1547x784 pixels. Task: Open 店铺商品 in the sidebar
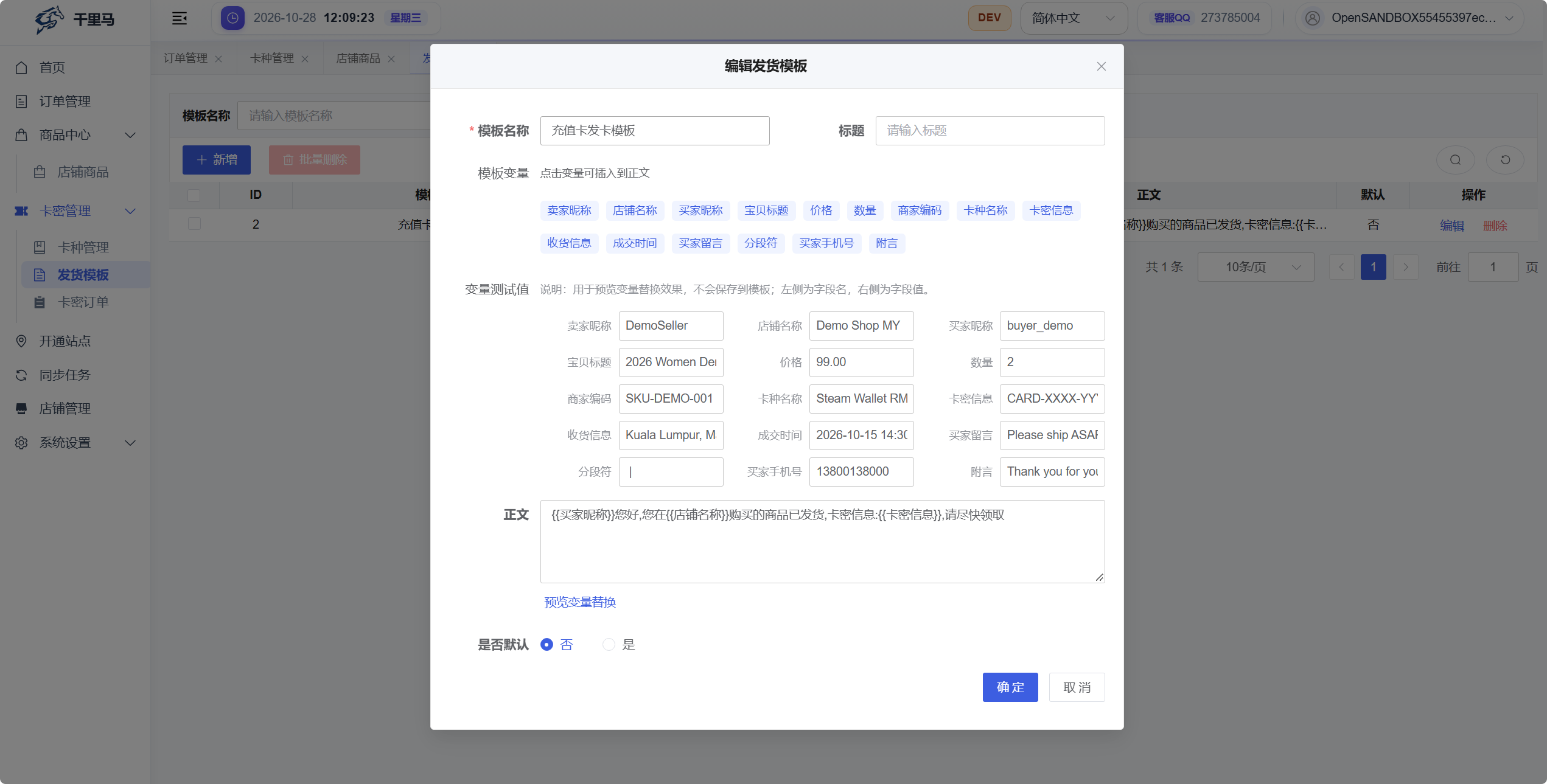[83, 172]
